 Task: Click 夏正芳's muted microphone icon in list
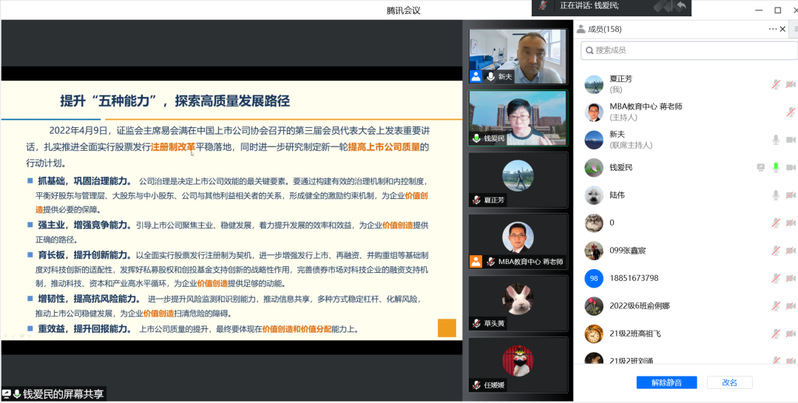tap(776, 84)
